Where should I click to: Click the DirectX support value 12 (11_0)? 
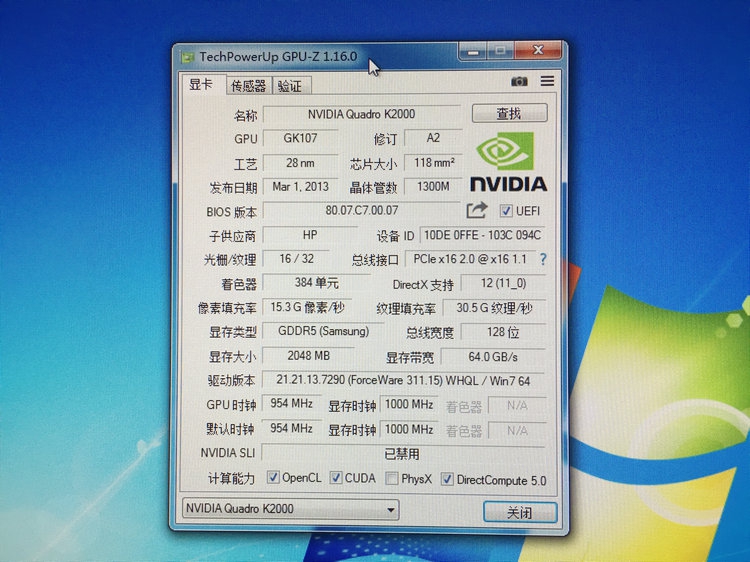coord(503,283)
